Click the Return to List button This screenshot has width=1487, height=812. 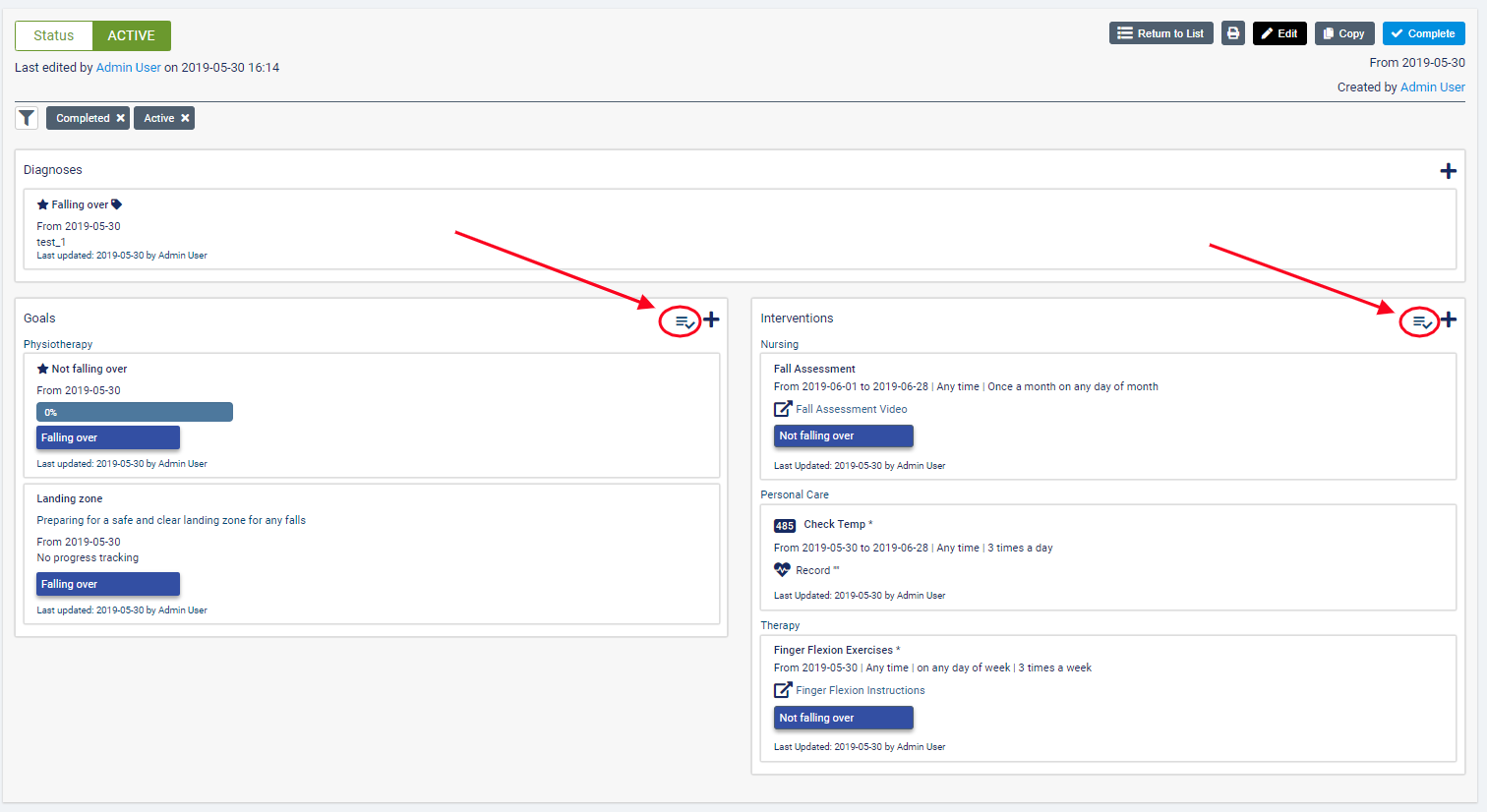point(1160,33)
